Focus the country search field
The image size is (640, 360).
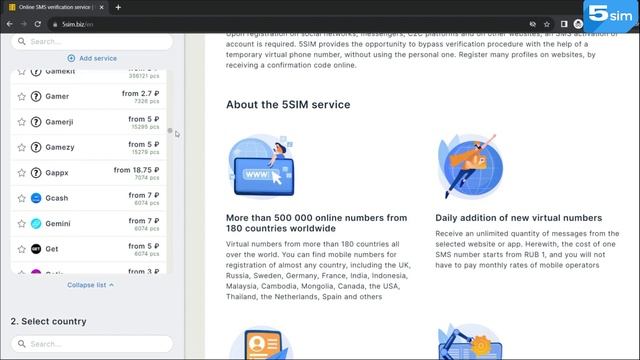(92, 344)
